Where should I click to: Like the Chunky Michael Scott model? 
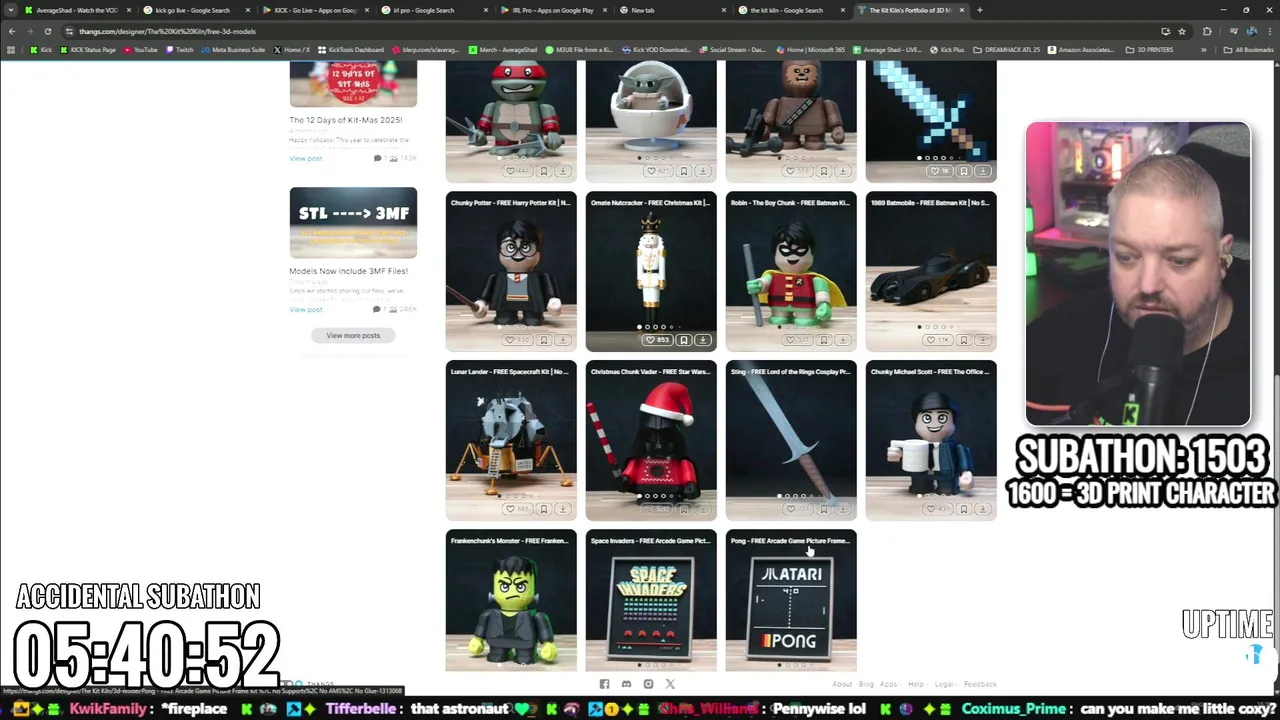coord(938,509)
